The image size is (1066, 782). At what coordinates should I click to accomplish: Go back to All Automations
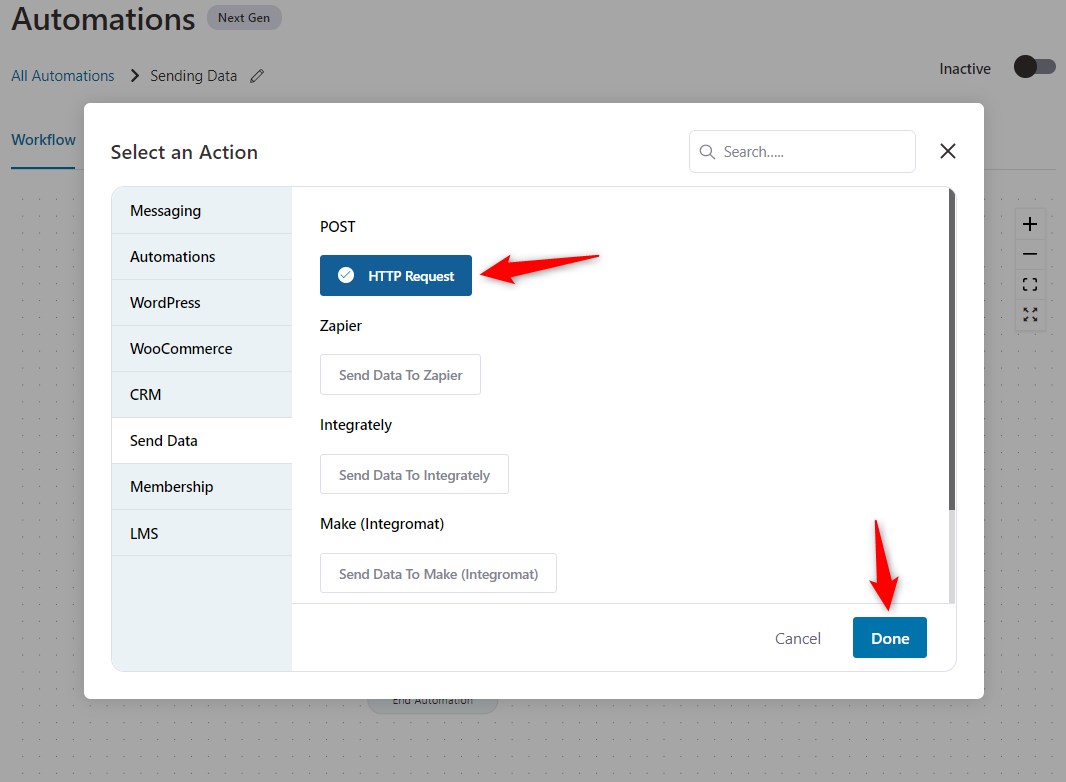click(63, 76)
